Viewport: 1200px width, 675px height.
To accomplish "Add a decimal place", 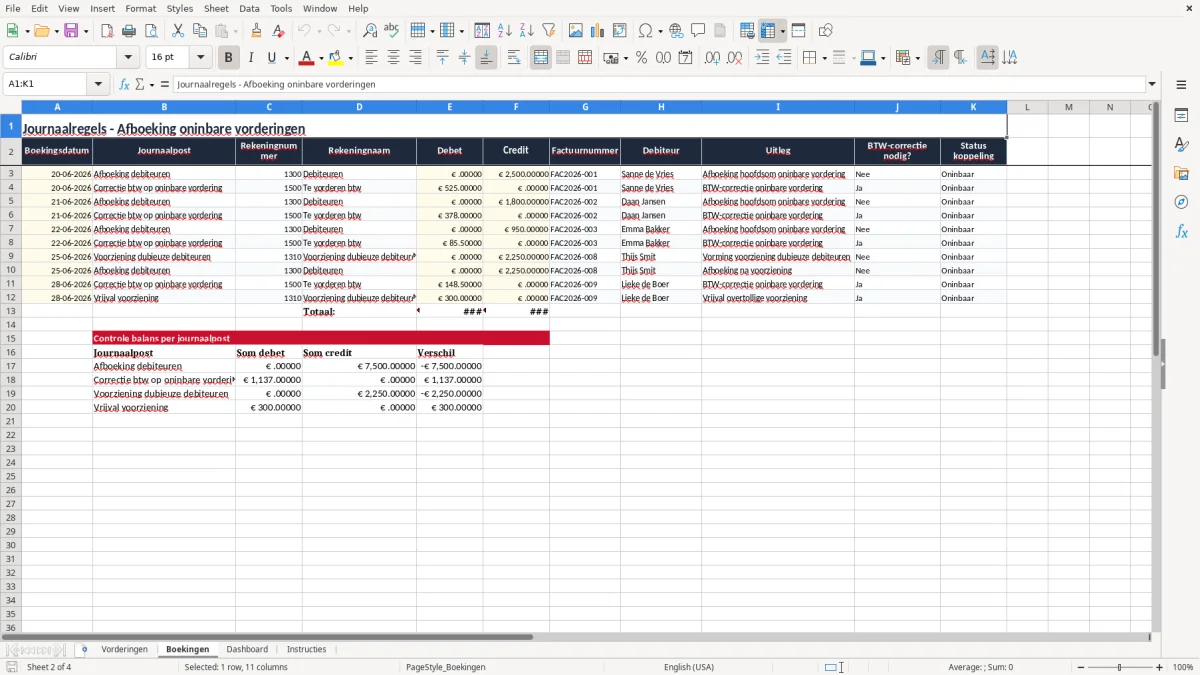I will 713,58.
